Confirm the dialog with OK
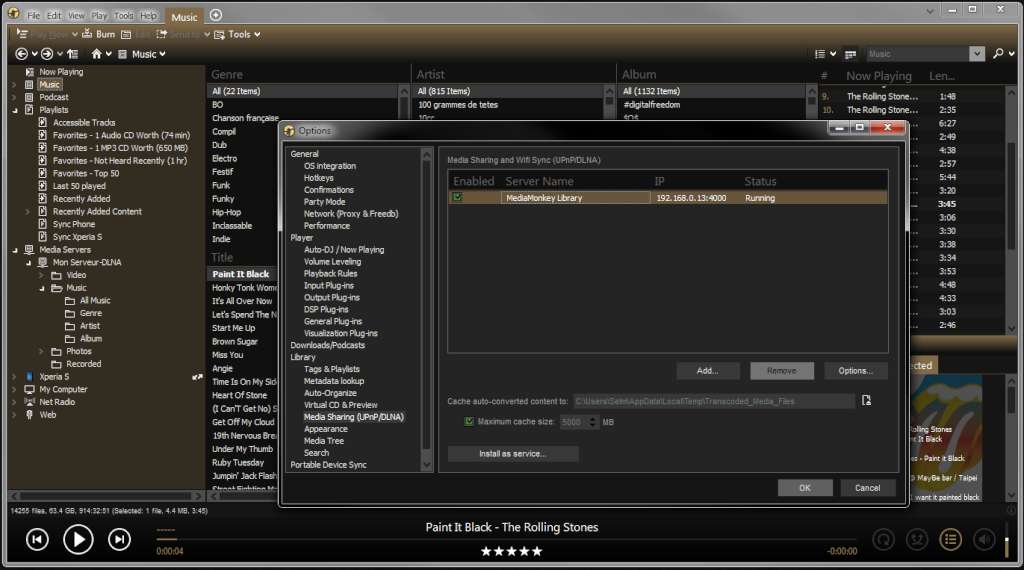 tap(805, 488)
